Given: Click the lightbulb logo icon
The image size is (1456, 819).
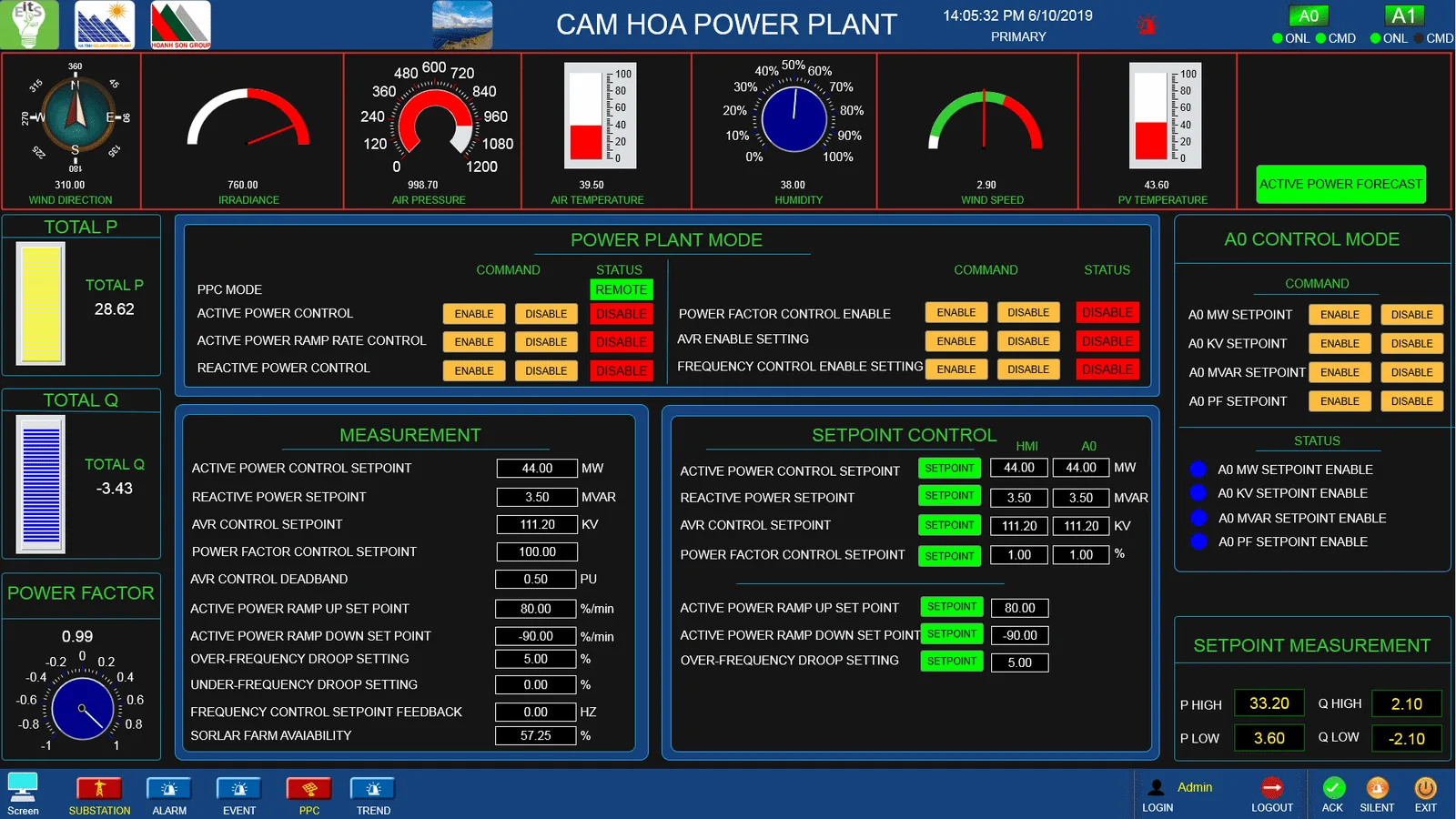Looking at the screenshot, I should click(x=29, y=25).
